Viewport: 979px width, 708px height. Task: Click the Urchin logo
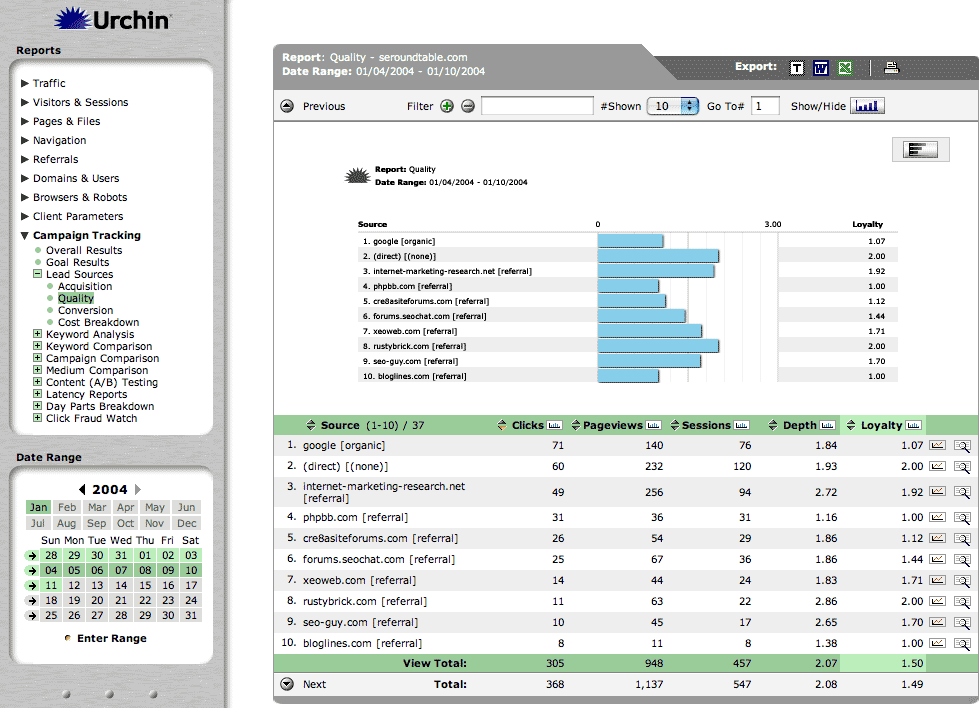[x=112, y=19]
